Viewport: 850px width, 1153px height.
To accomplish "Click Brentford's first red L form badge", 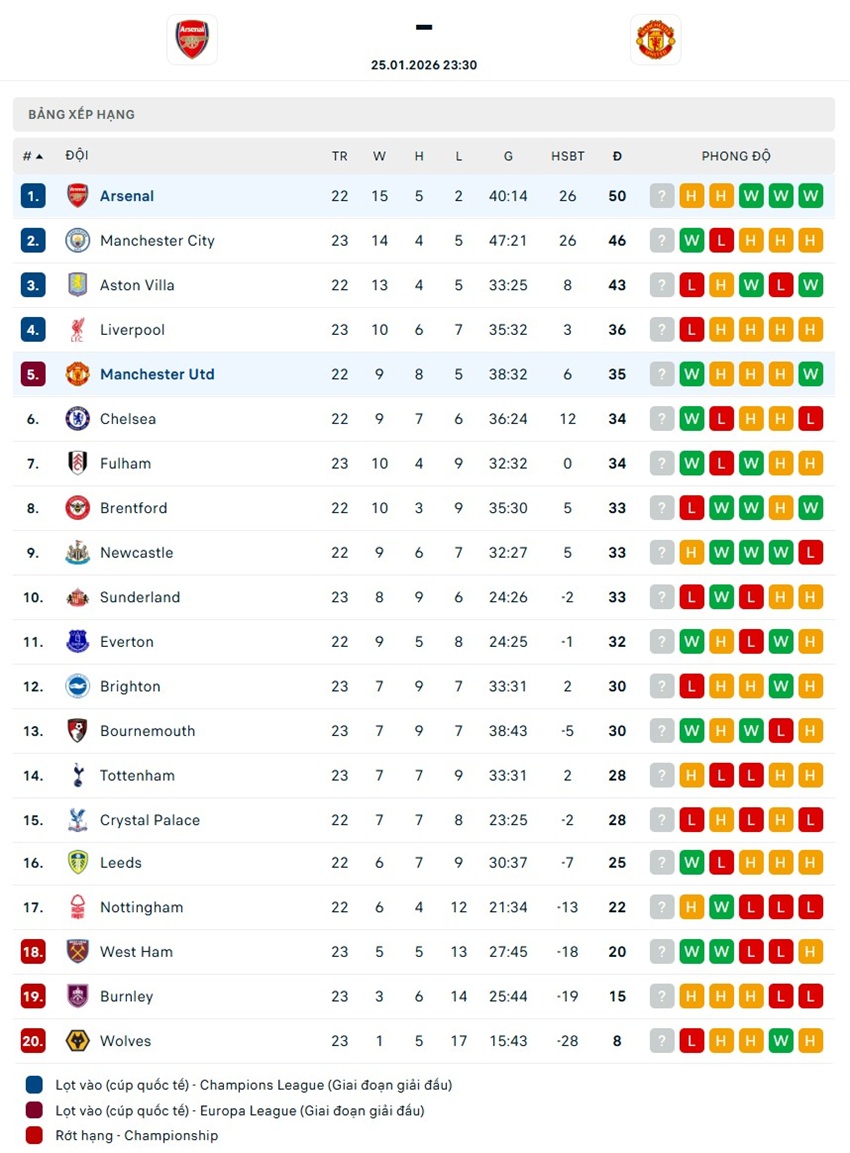I will click(691, 508).
